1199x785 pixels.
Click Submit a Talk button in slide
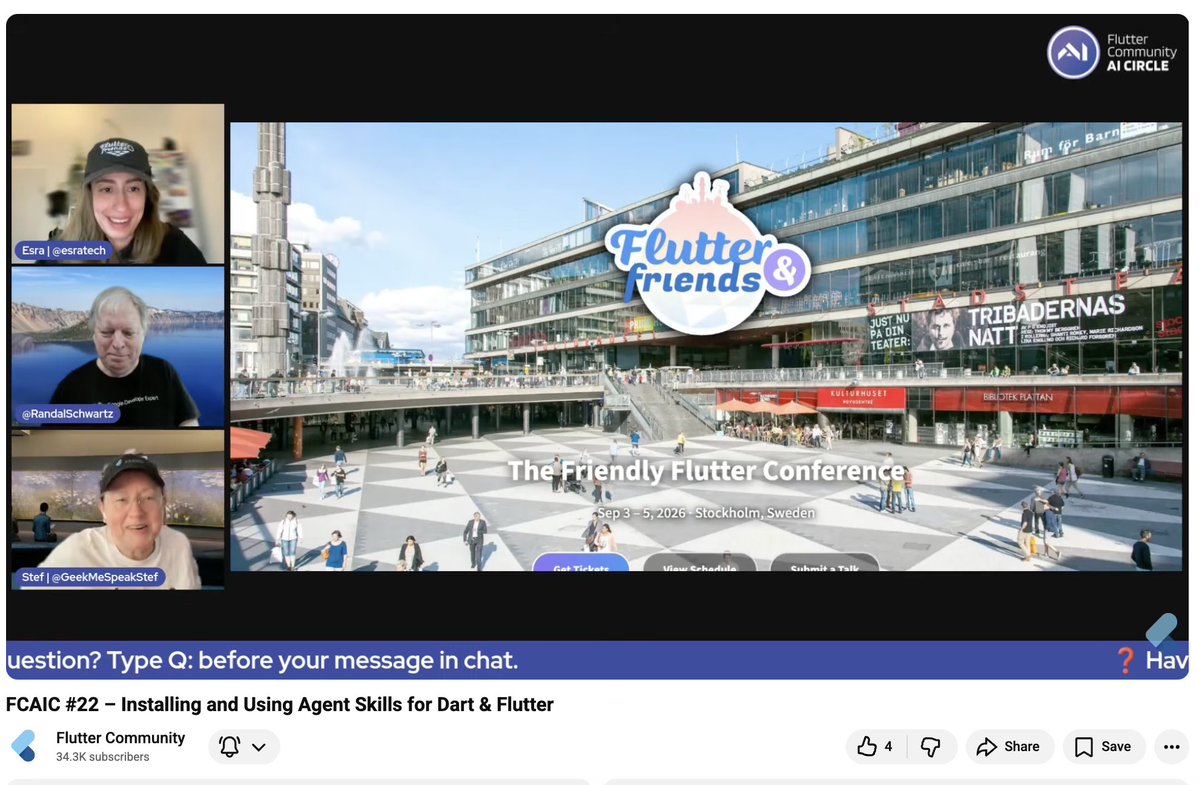click(x=824, y=563)
